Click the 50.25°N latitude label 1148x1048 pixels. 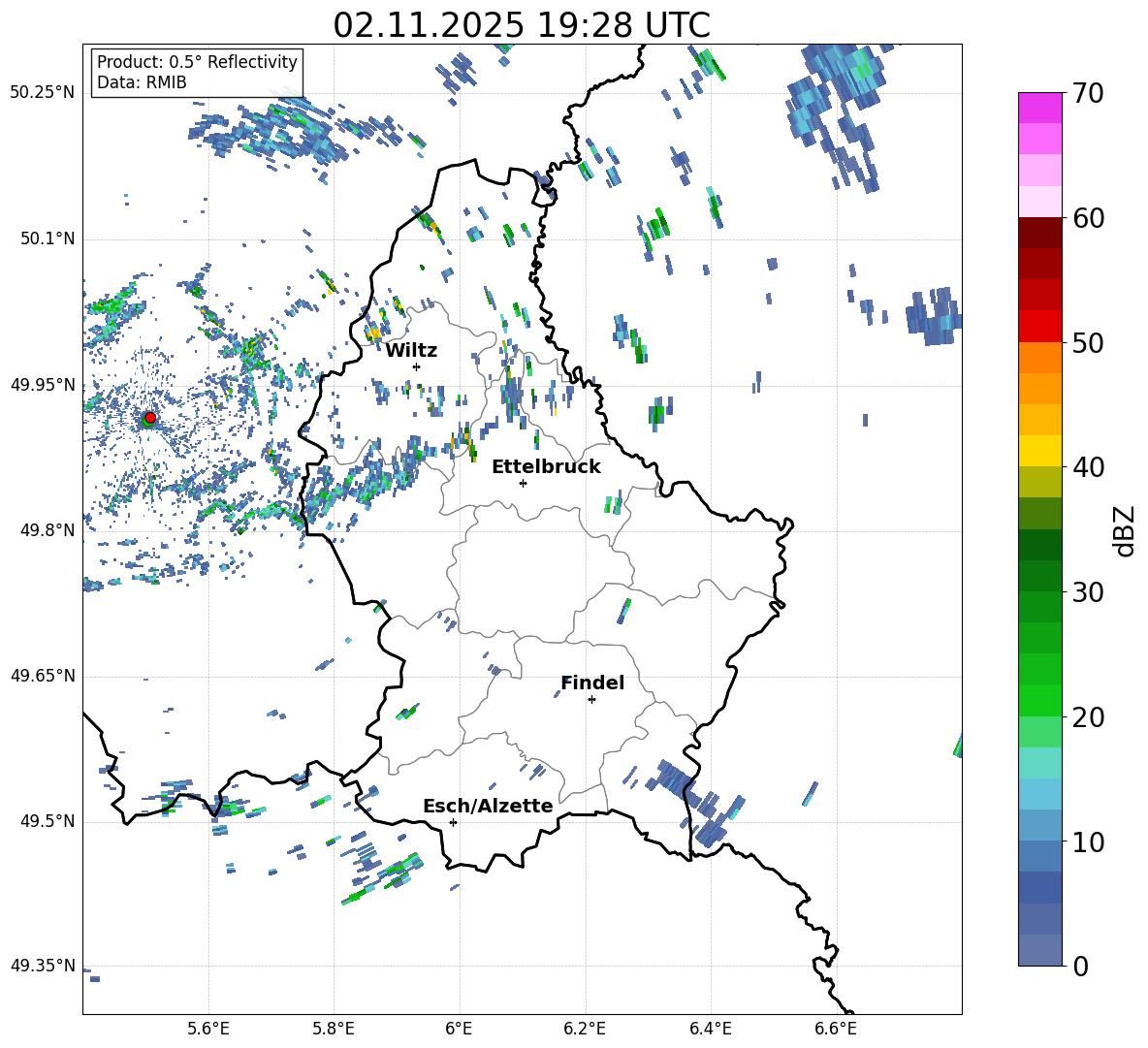tap(43, 93)
